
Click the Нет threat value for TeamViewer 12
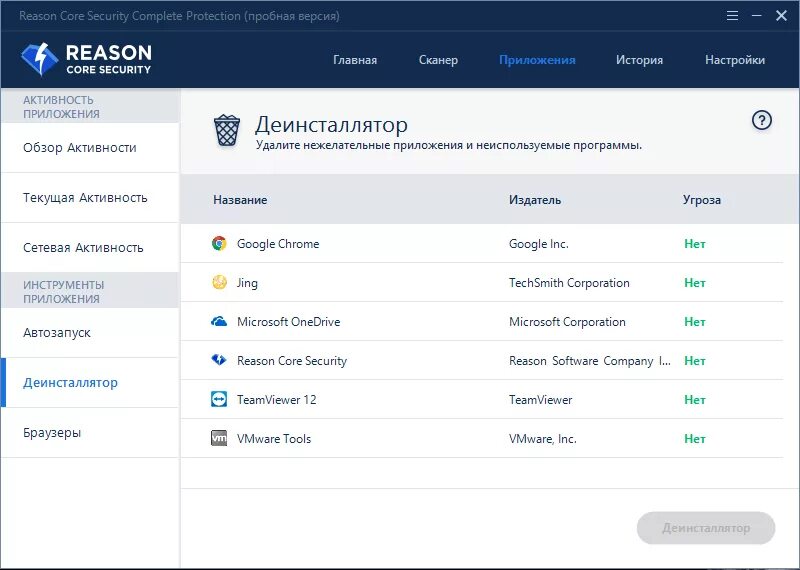(x=694, y=400)
